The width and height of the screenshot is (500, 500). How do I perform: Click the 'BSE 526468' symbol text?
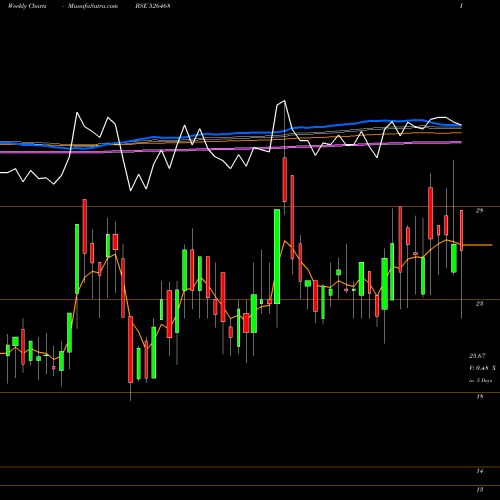[x=153, y=6]
